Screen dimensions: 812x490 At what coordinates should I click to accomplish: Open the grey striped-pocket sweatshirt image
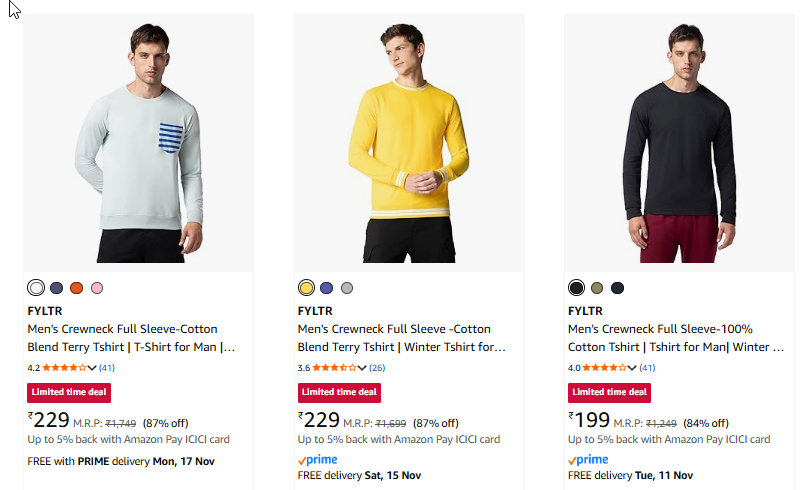click(x=138, y=143)
